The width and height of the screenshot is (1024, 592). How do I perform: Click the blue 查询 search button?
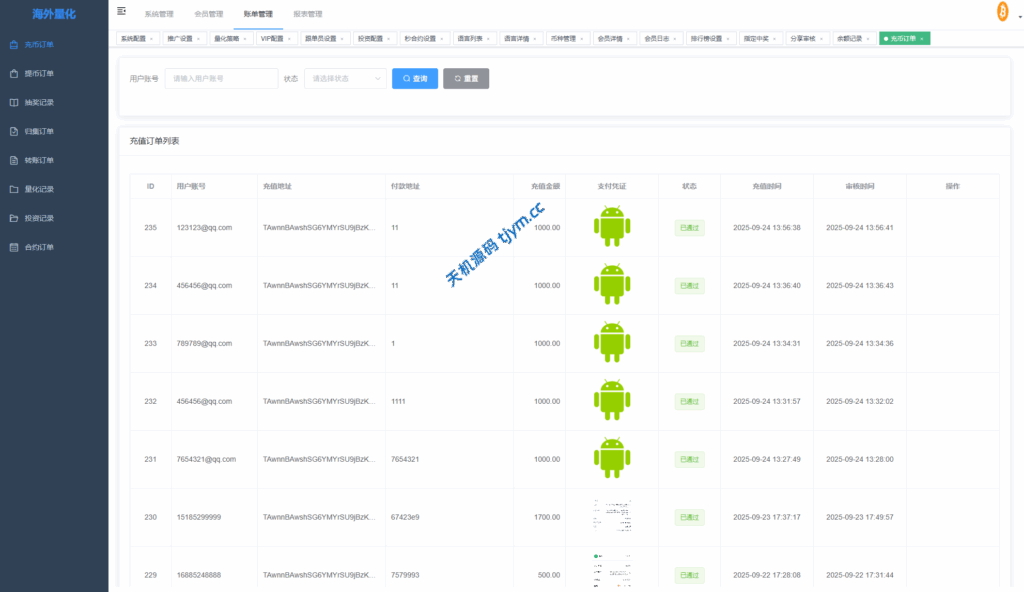(x=414, y=78)
